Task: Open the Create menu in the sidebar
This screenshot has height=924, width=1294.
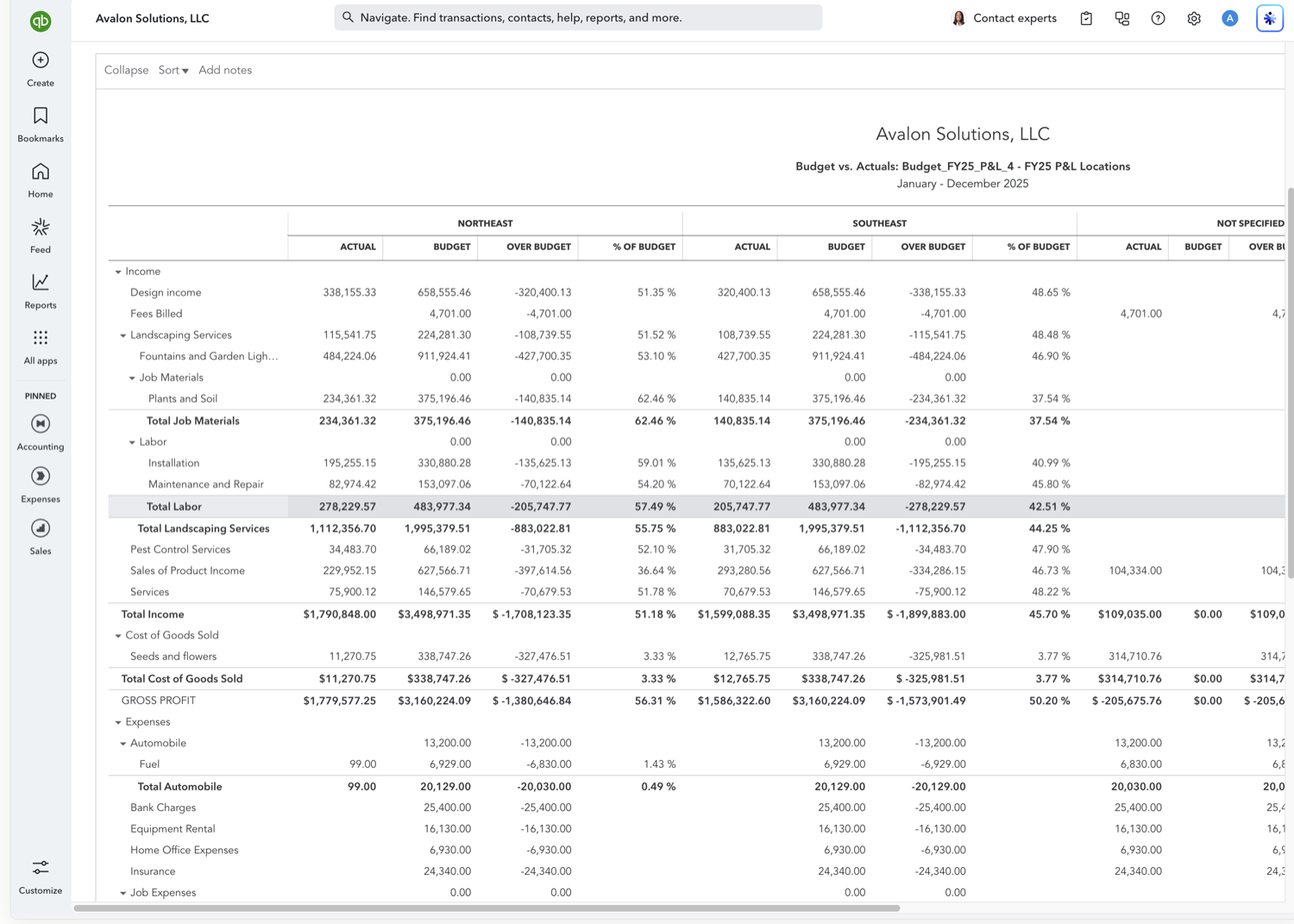Action: 41,69
